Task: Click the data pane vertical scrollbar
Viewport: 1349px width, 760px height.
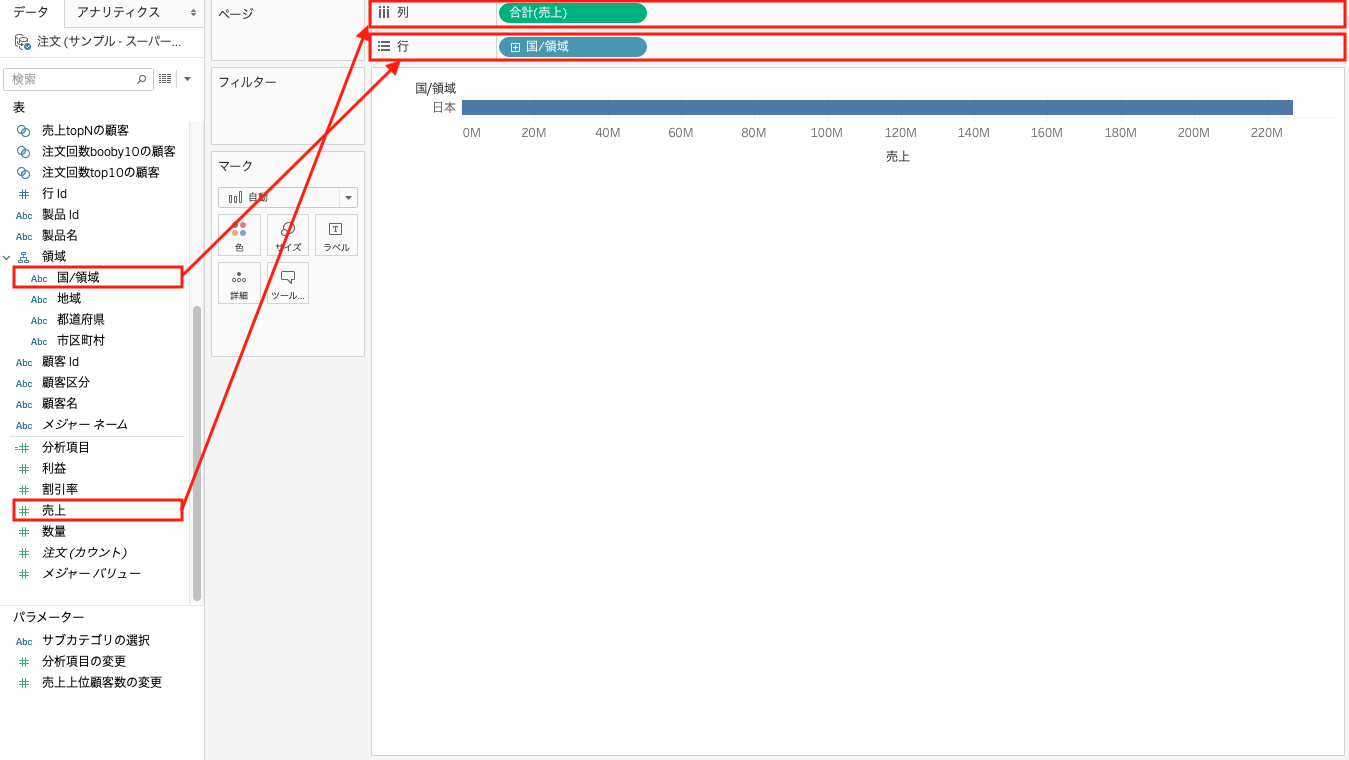Action: pyautogui.click(x=197, y=453)
